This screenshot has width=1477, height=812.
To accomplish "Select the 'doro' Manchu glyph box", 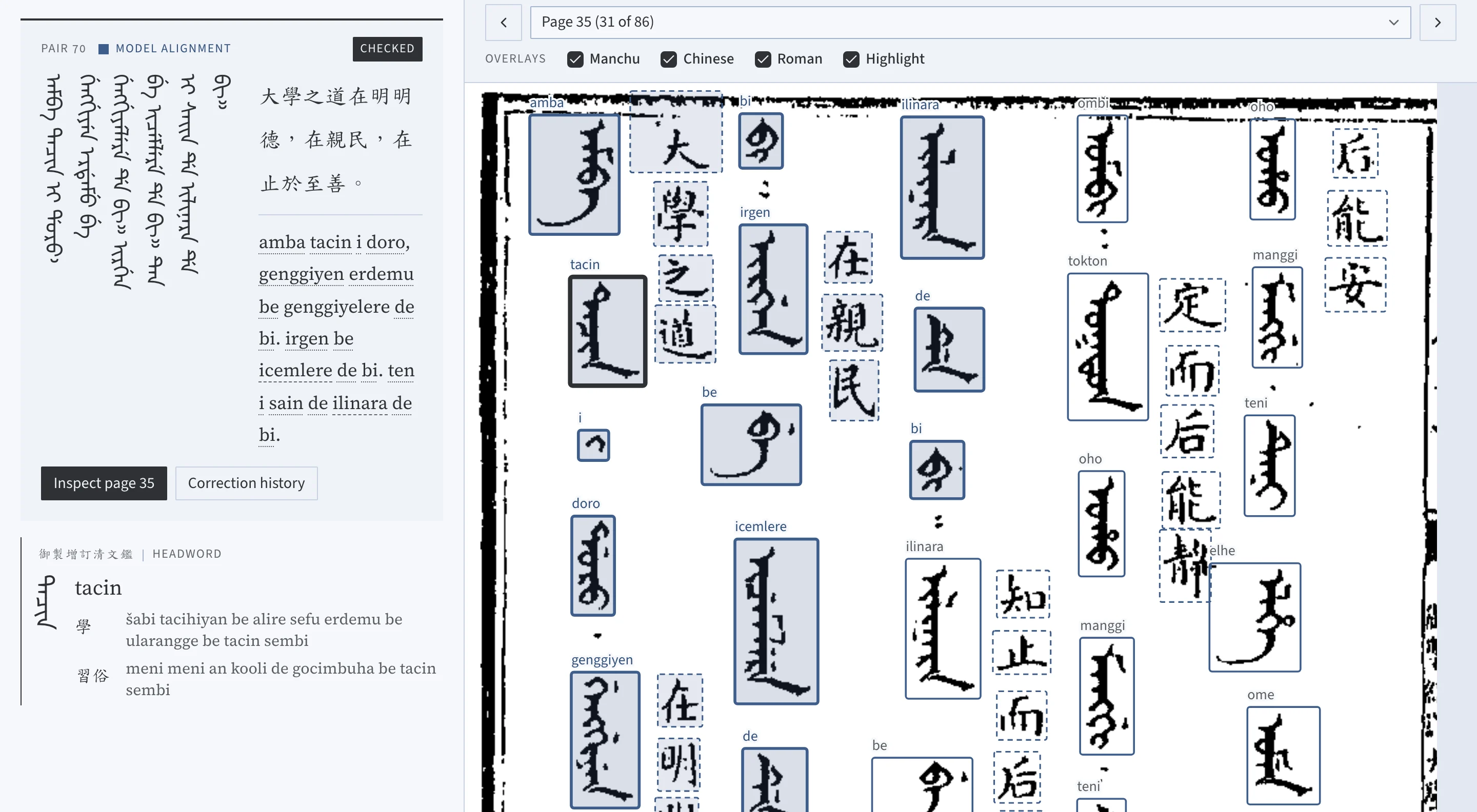I will click(x=593, y=565).
